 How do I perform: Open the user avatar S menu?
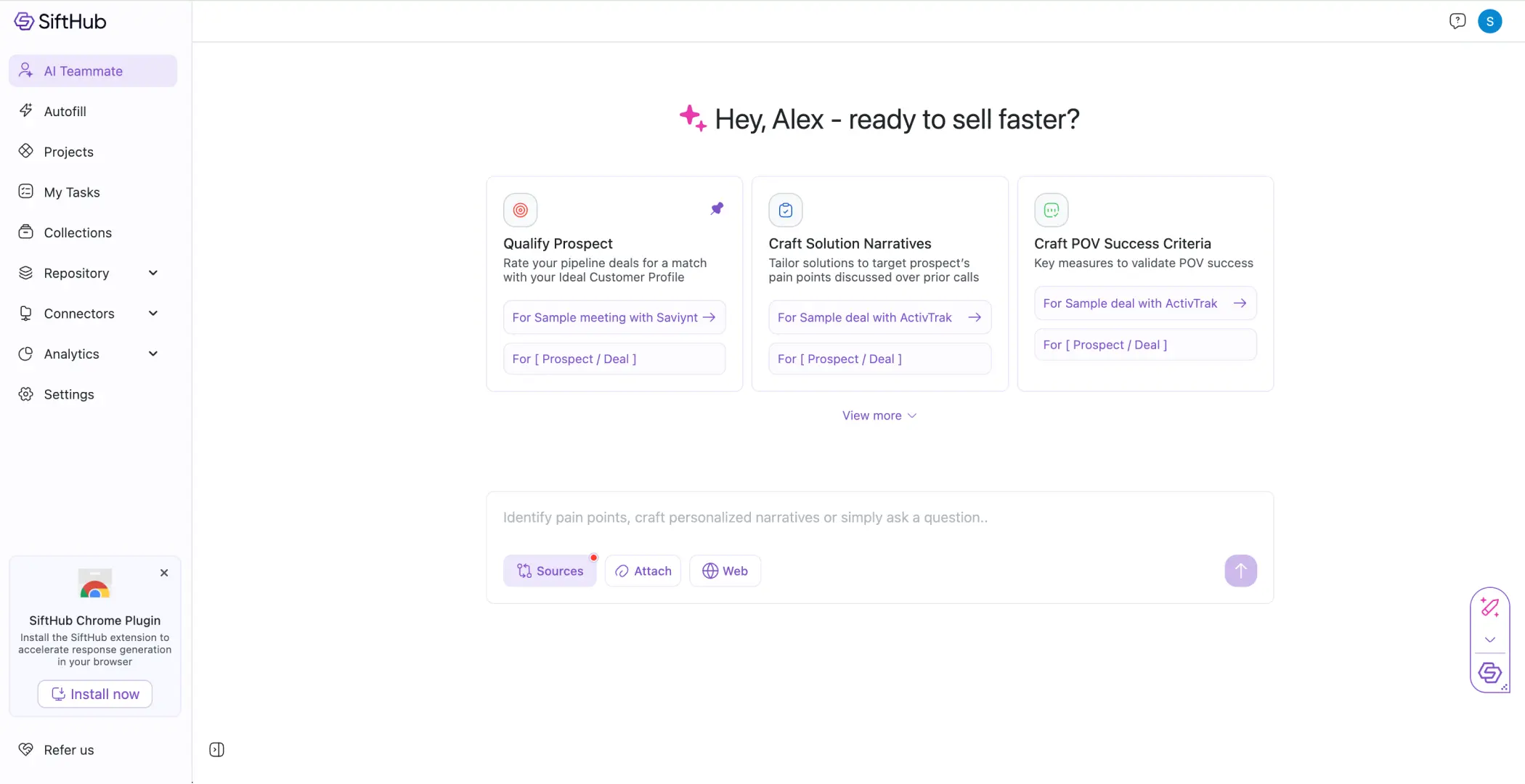(x=1489, y=21)
